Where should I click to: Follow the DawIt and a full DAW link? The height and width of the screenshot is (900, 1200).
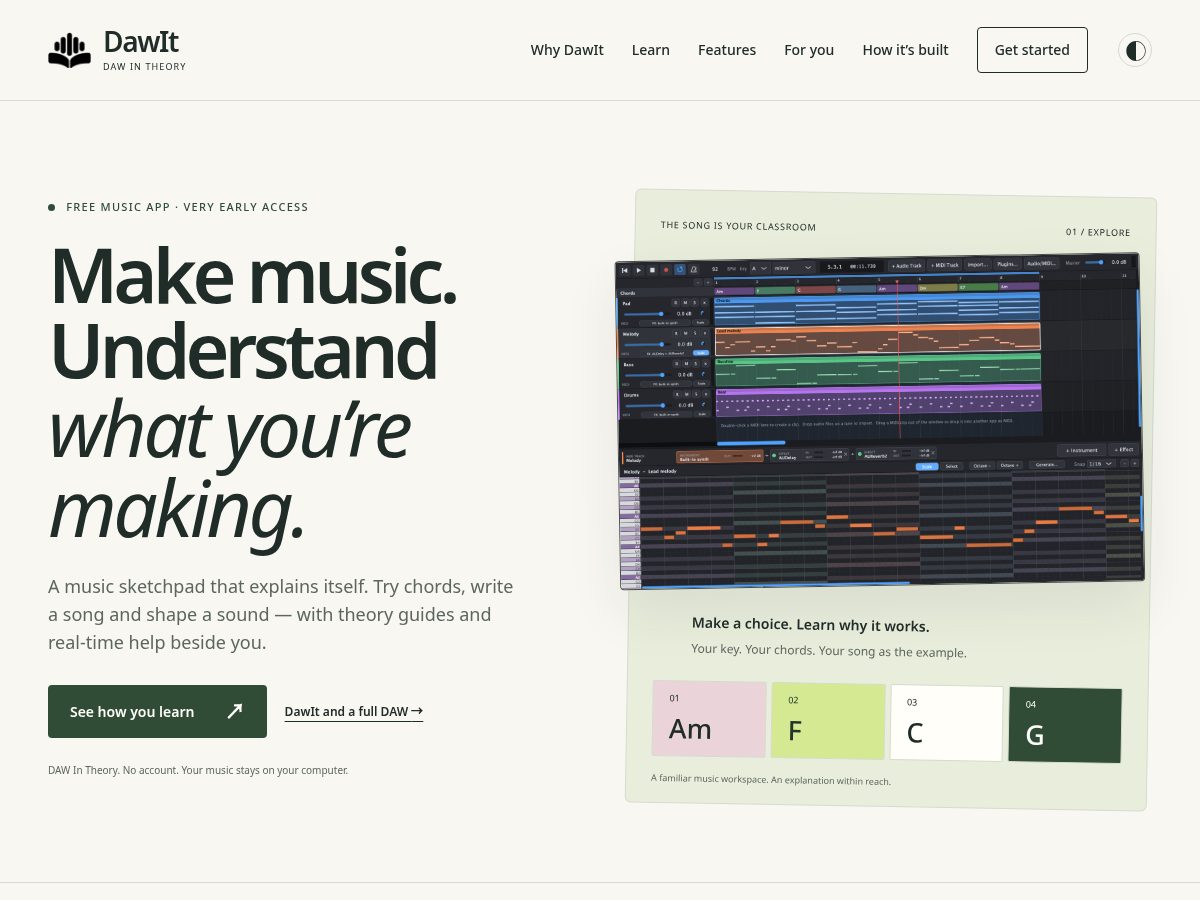[x=354, y=712]
